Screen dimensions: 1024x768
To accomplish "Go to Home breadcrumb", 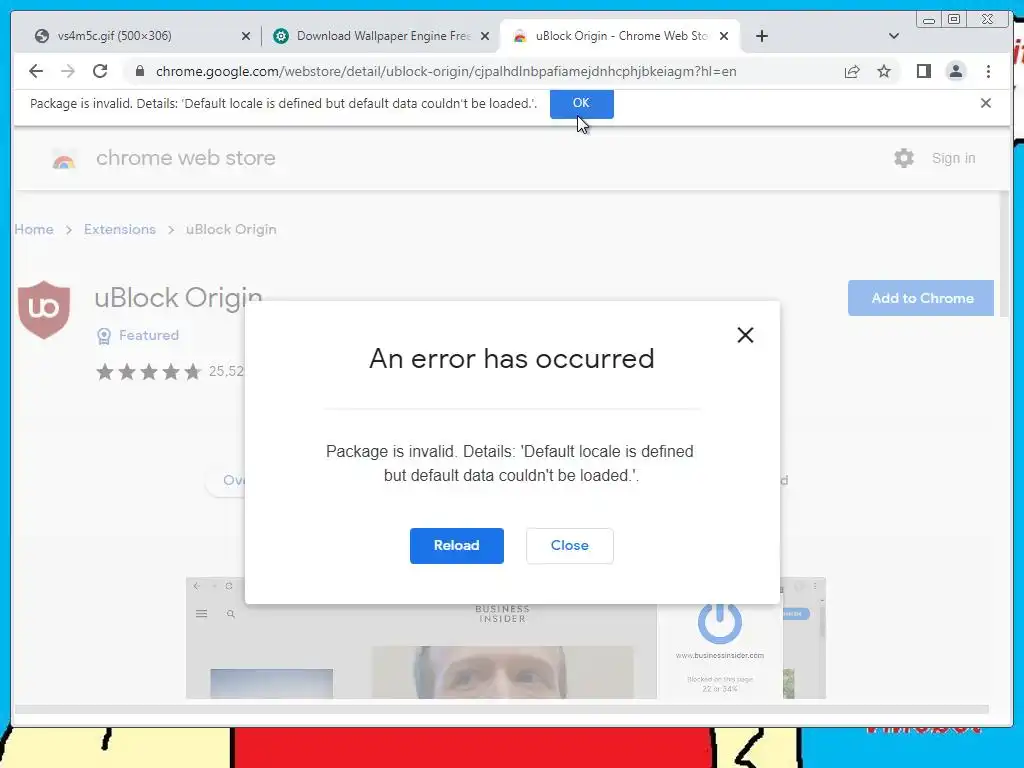I will [34, 229].
